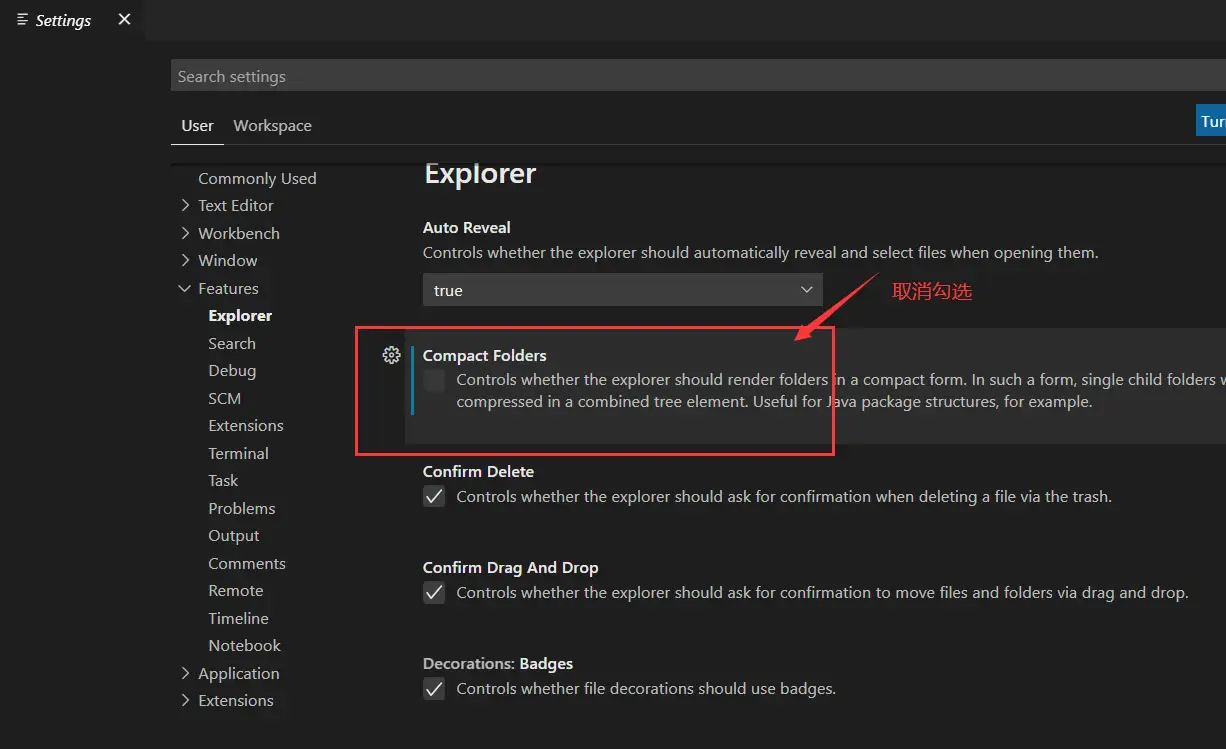
Task: Enable the Compact Folders checkbox
Action: click(434, 380)
